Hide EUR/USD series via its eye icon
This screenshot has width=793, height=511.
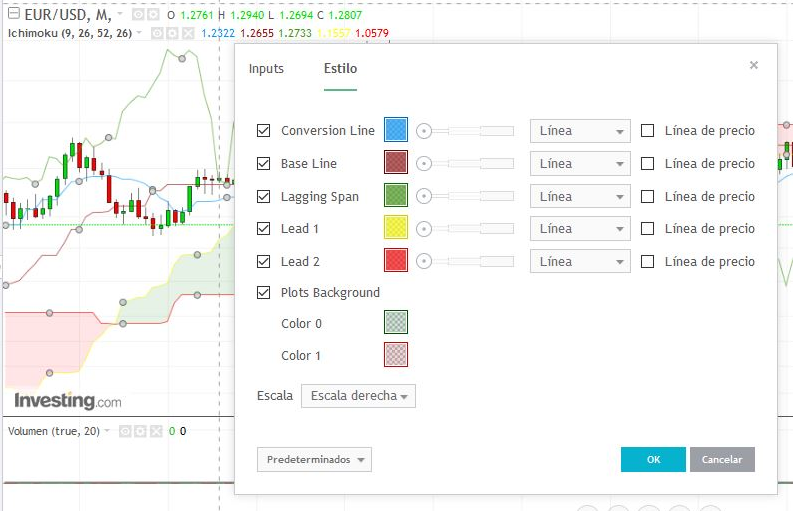pos(138,15)
